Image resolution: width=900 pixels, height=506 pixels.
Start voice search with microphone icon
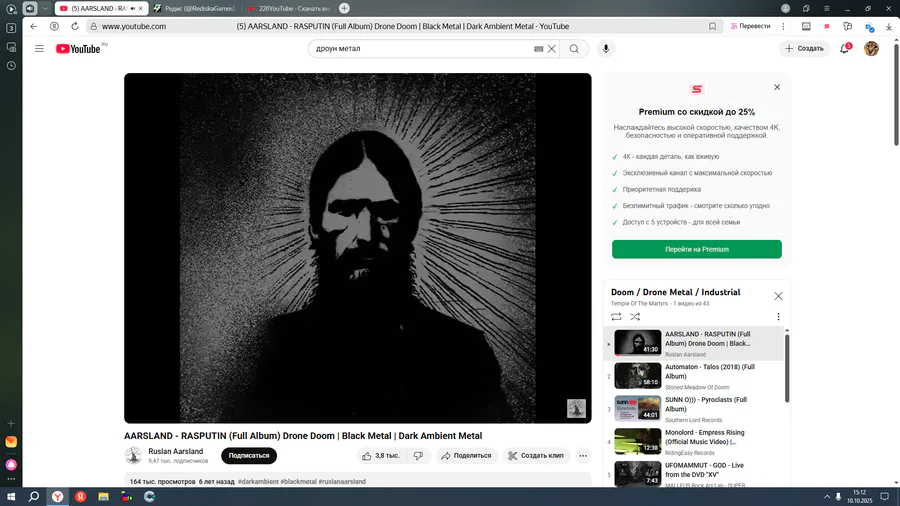(x=606, y=49)
